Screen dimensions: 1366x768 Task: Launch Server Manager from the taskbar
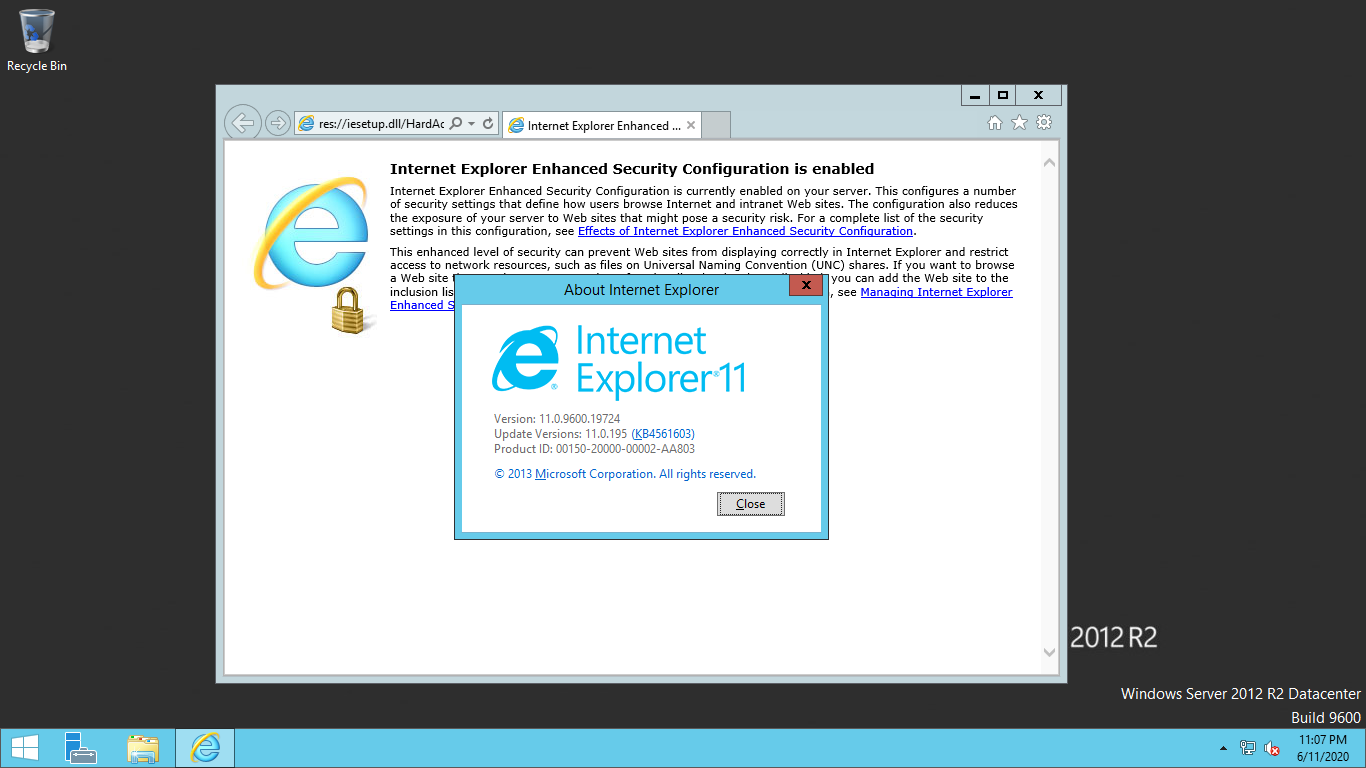click(80, 748)
